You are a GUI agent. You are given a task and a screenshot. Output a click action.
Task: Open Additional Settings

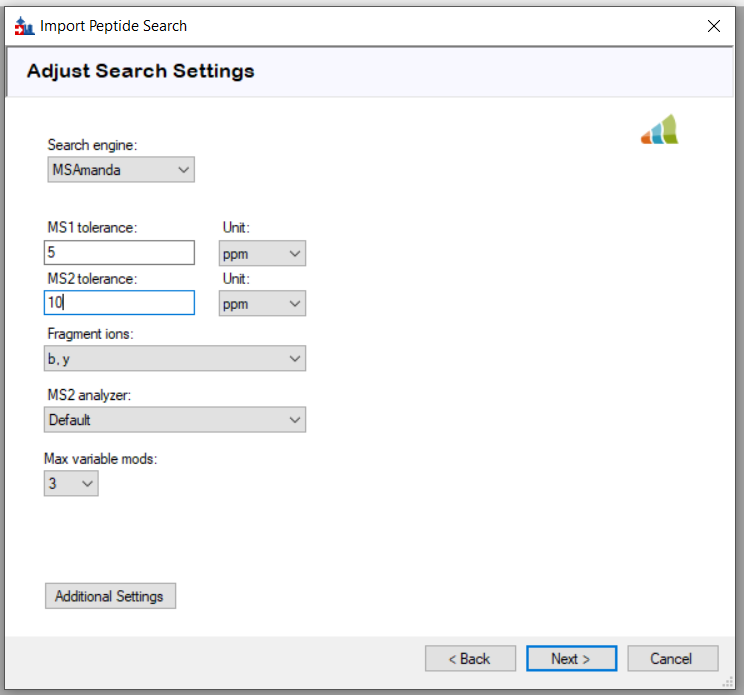[x=110, y=596]
